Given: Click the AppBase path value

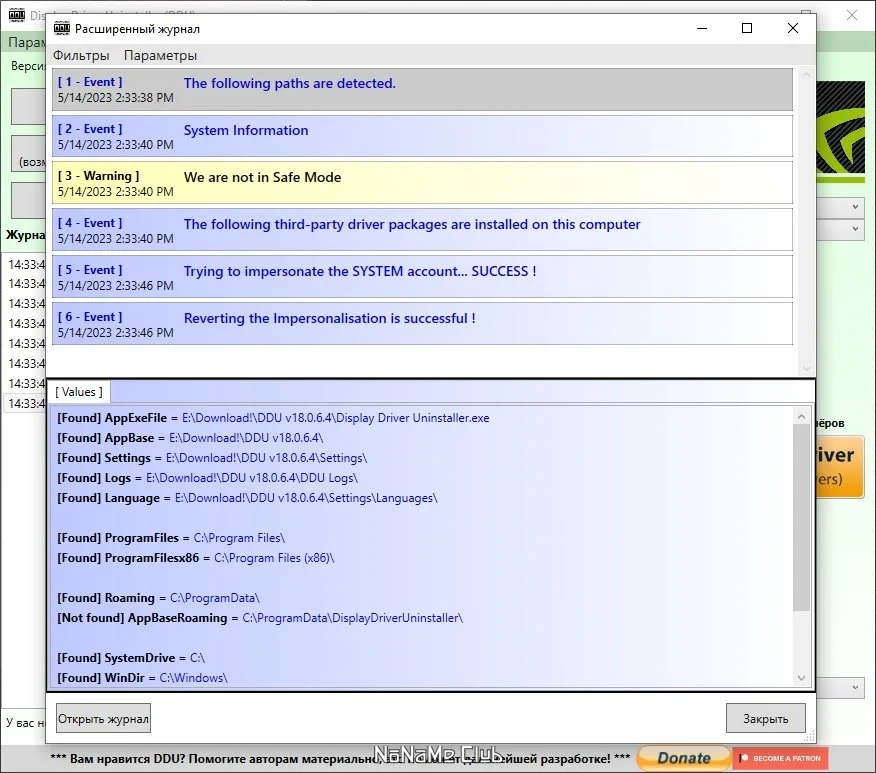Looking at the screenshot, I should (x=246, y=438).
